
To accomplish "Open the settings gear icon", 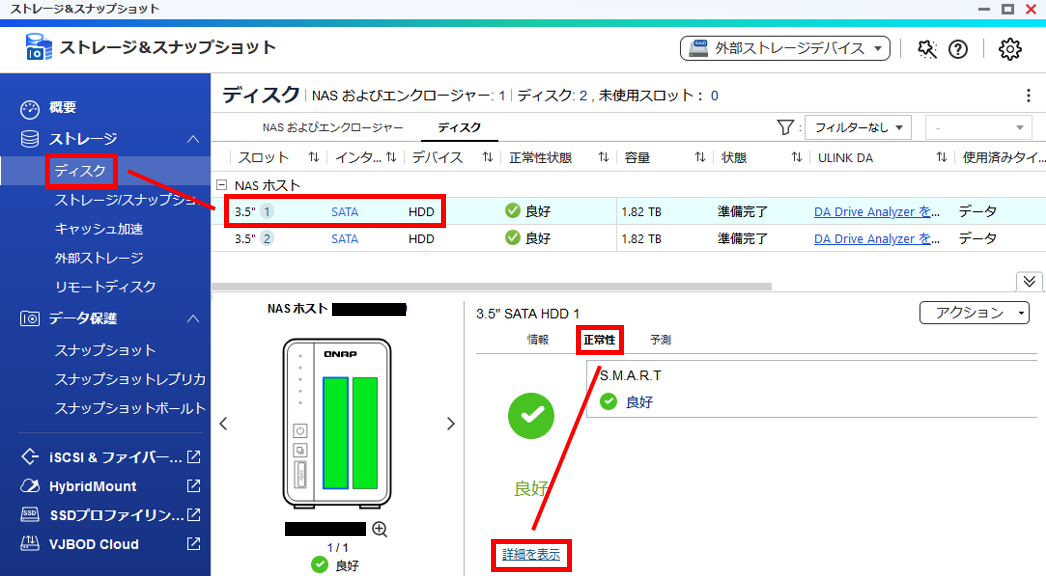I will coord(1010,49).
